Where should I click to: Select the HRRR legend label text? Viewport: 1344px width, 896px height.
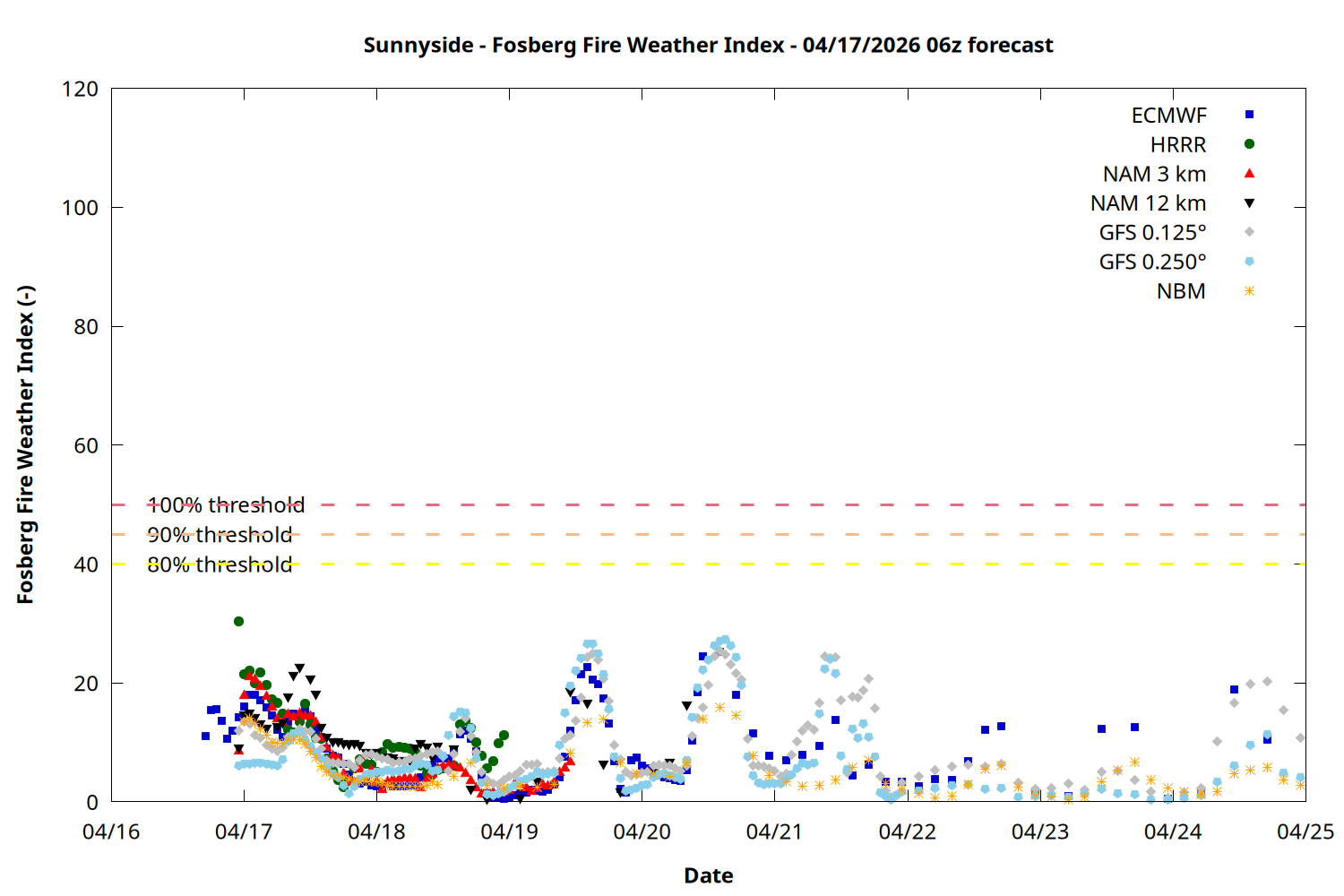[1177, 145]
